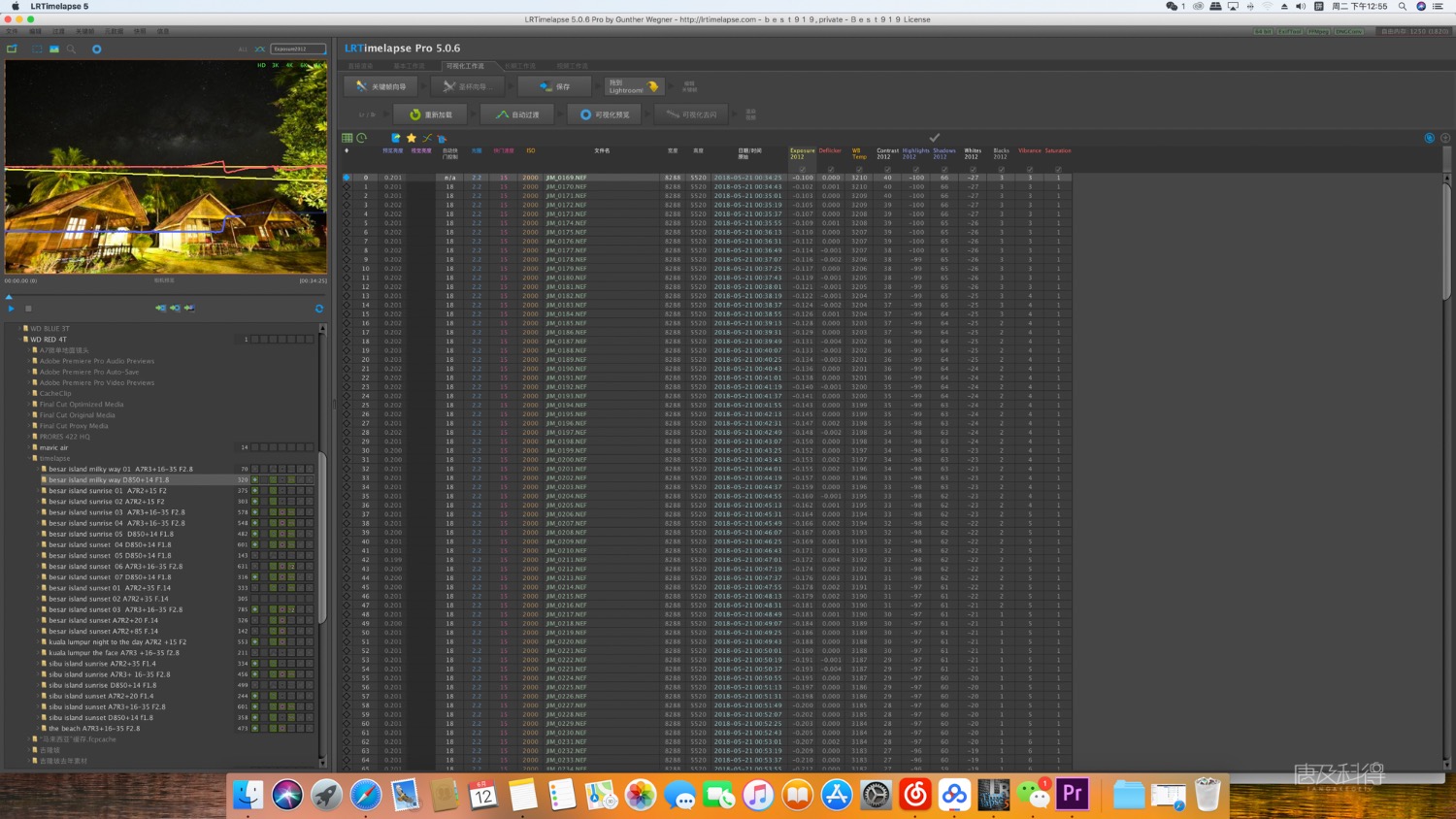Screen dimensions: 1456x819
Task: Stop the preview playback
Action: 28,309
